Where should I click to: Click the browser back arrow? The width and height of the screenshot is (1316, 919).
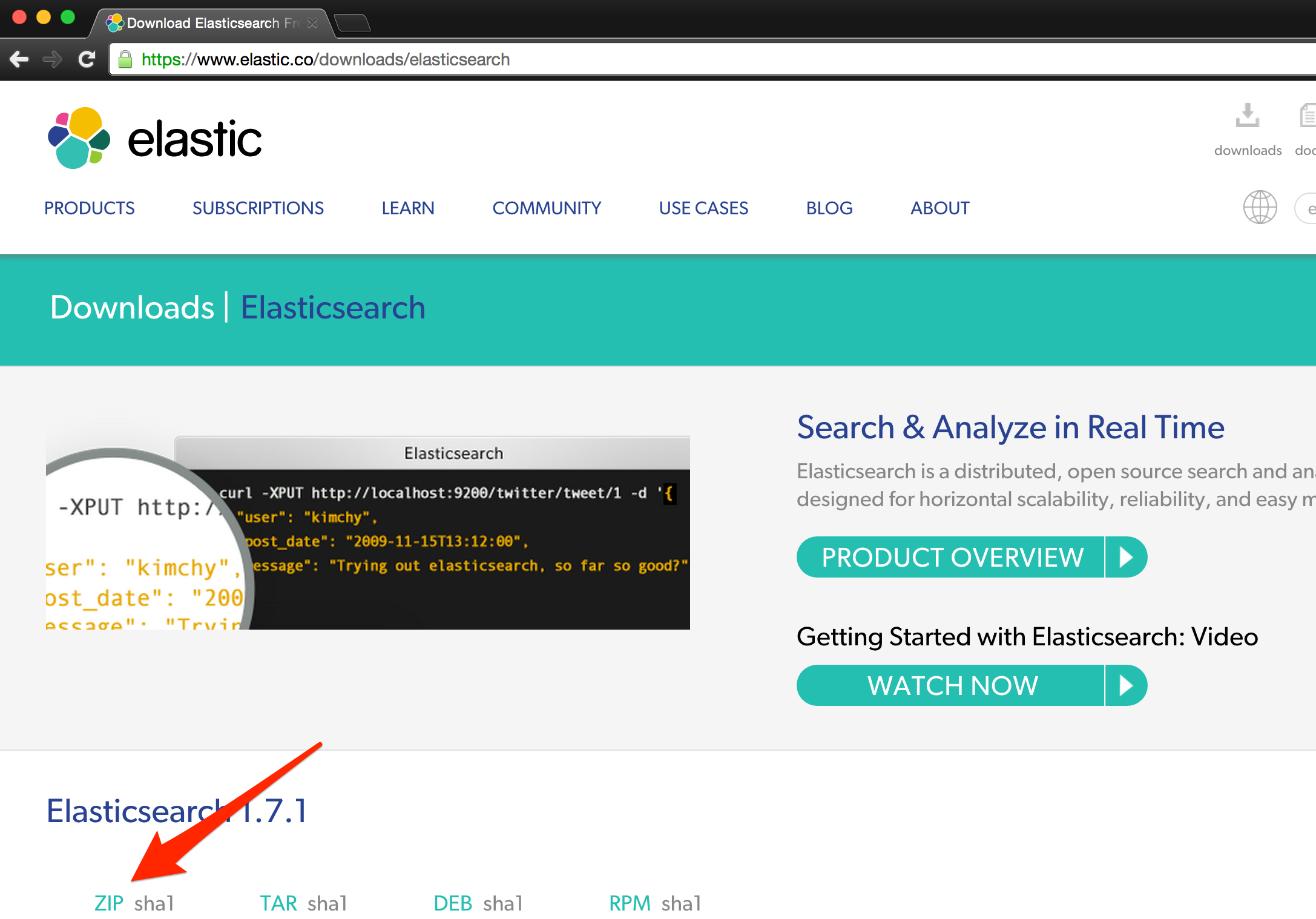19,59
